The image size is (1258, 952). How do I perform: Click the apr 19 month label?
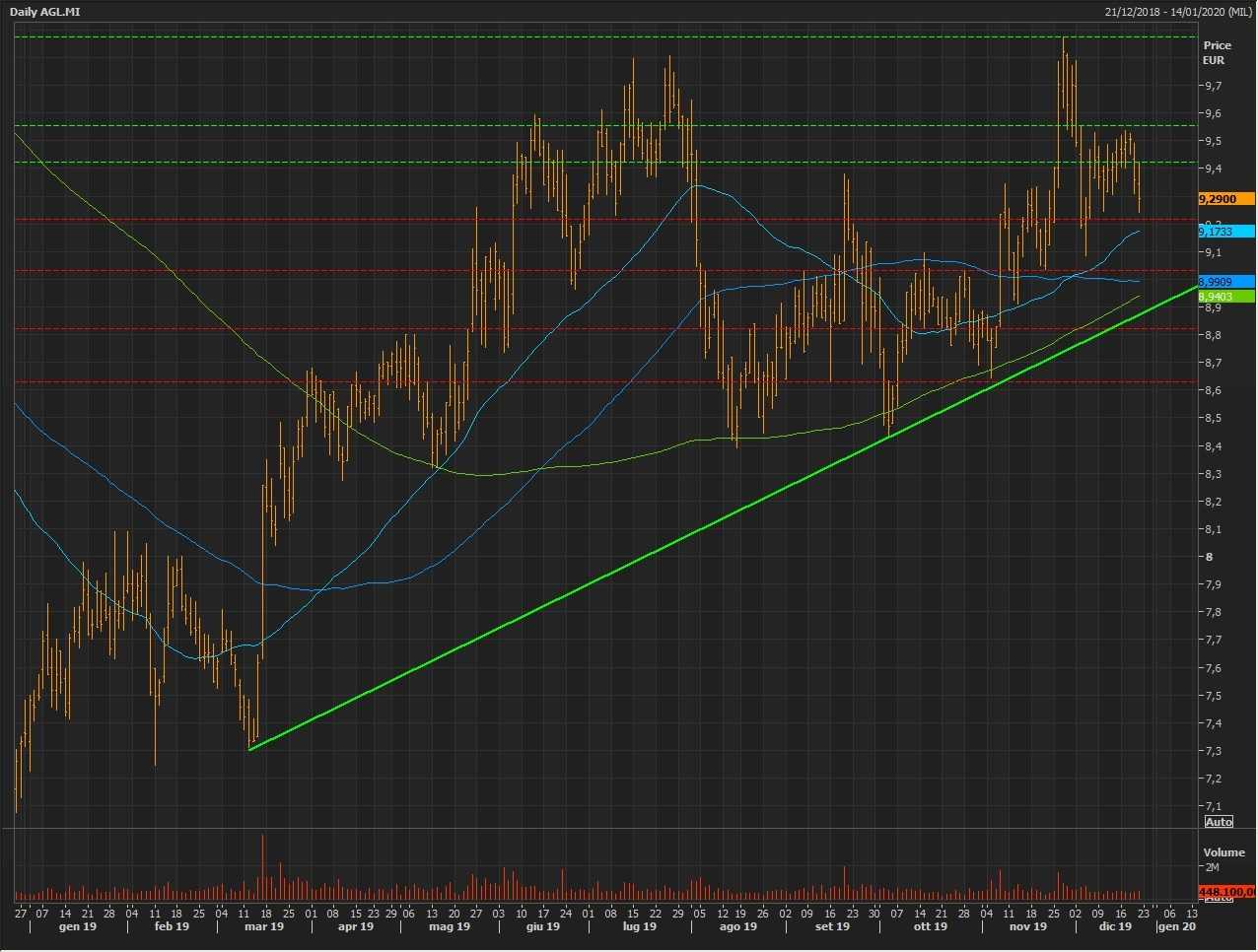356,926
